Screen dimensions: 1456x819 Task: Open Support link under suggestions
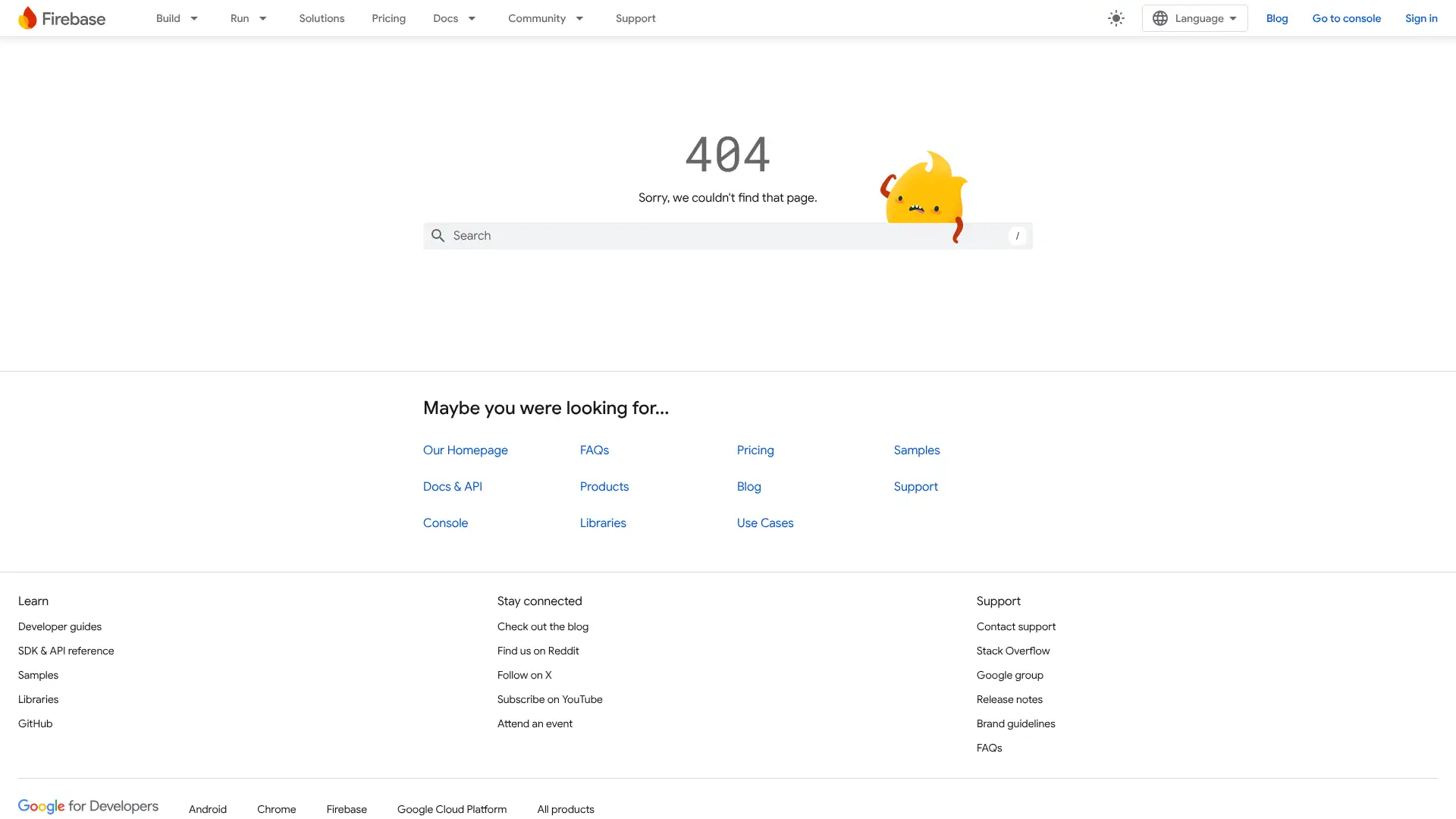915,487
